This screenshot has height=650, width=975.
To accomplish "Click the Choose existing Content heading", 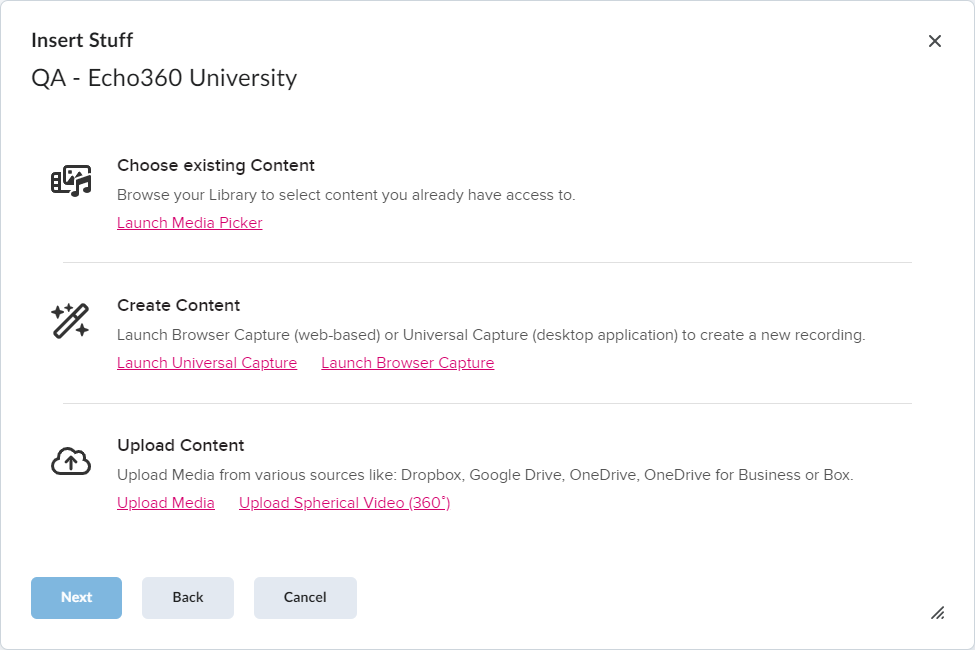I will coord(216,165).
